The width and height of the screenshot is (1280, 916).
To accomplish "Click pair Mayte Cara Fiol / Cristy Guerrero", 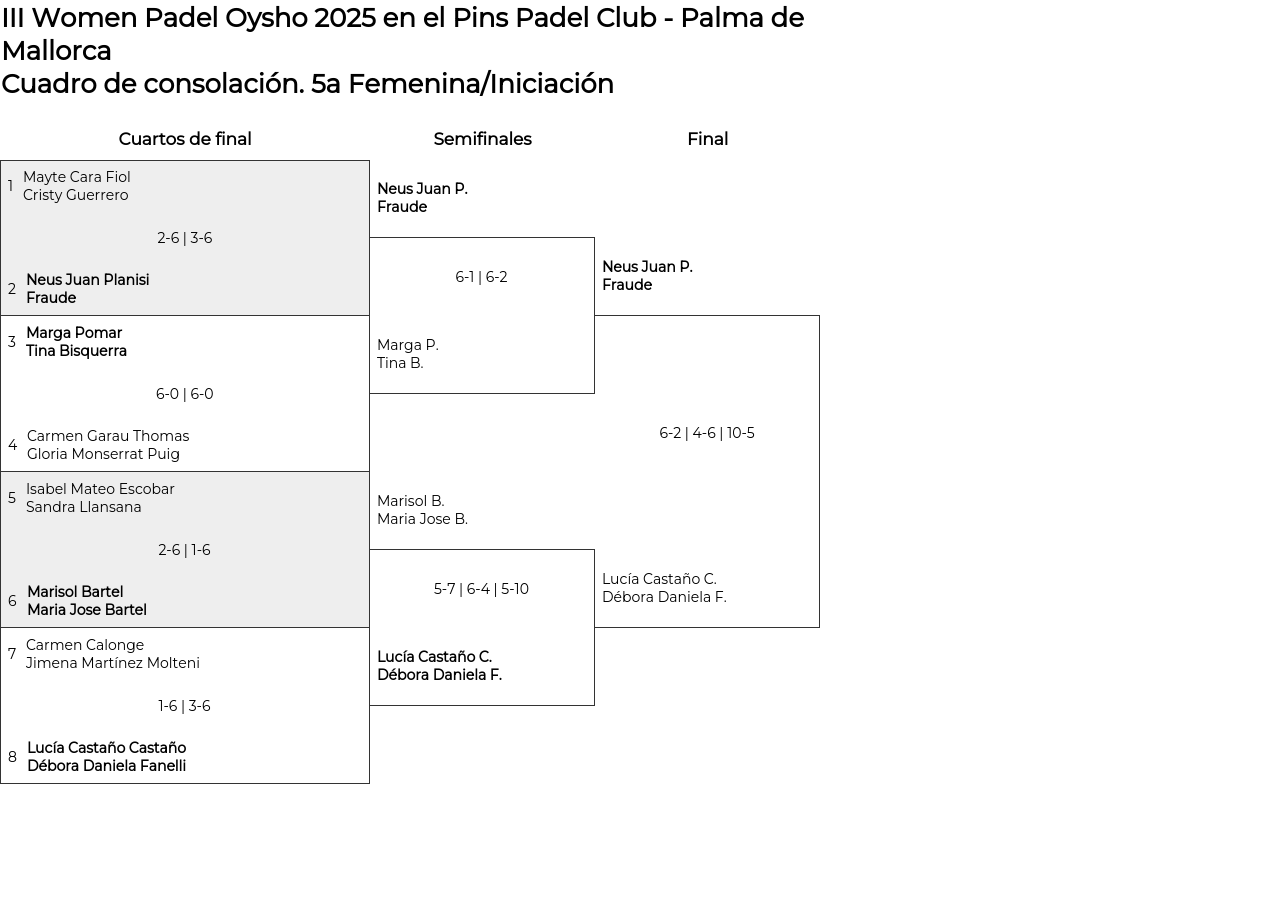I will (77, 186).
